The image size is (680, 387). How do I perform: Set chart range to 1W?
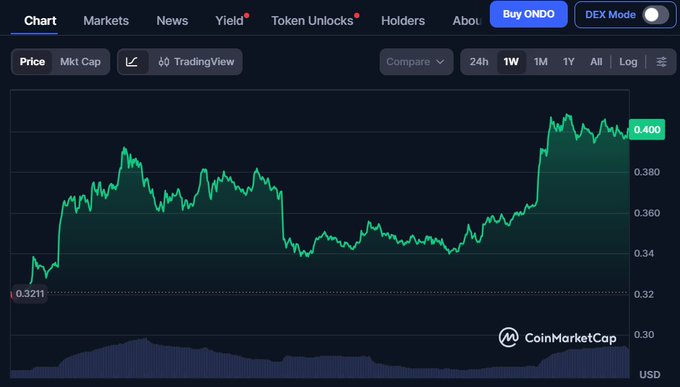tap(511, 62)
